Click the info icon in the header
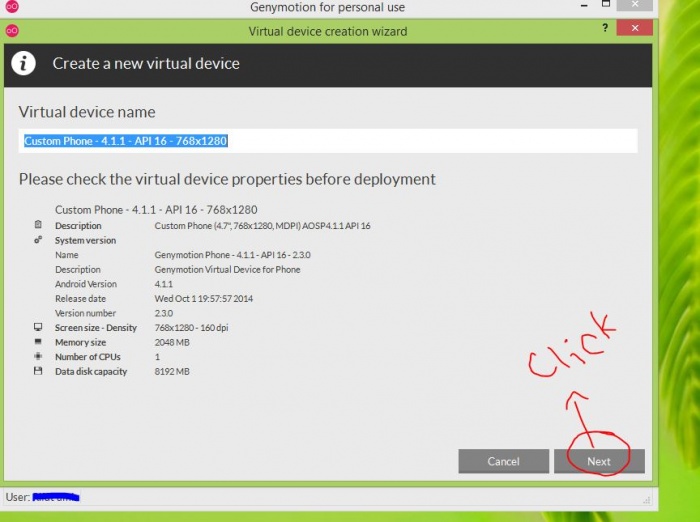700x522 pixels. click(x=23, y=63)
